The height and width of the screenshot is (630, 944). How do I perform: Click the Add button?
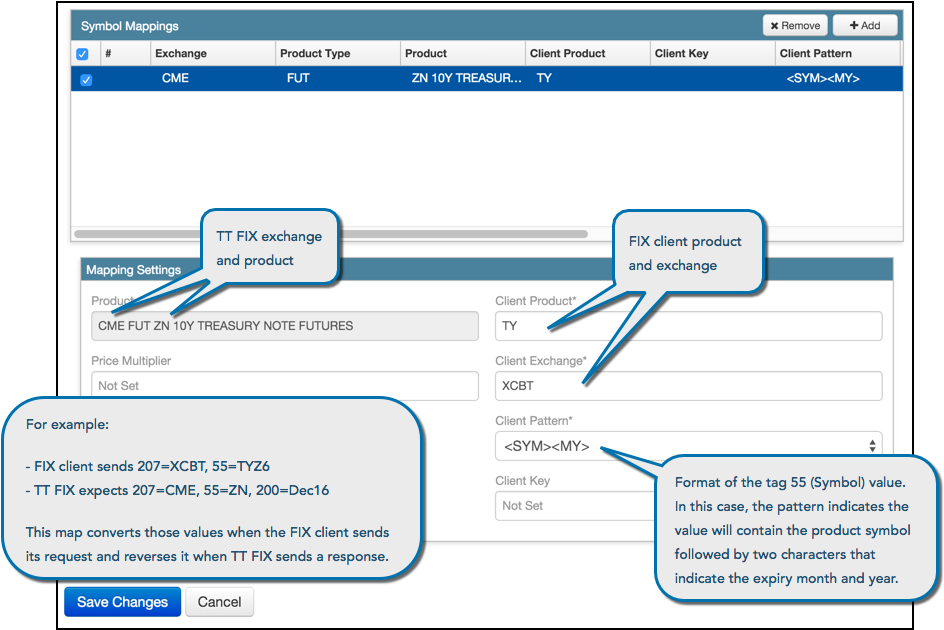[x=865, y=26]
